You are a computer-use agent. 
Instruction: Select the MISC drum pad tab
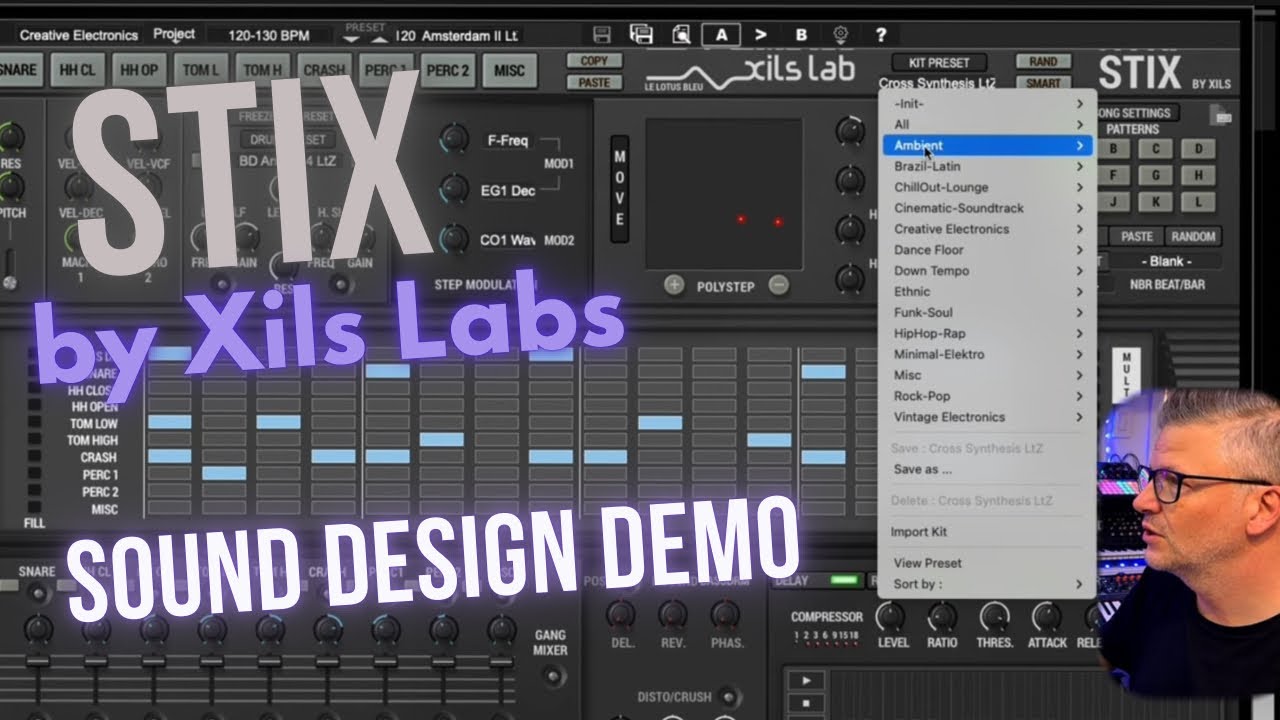(x=508, y=70)
